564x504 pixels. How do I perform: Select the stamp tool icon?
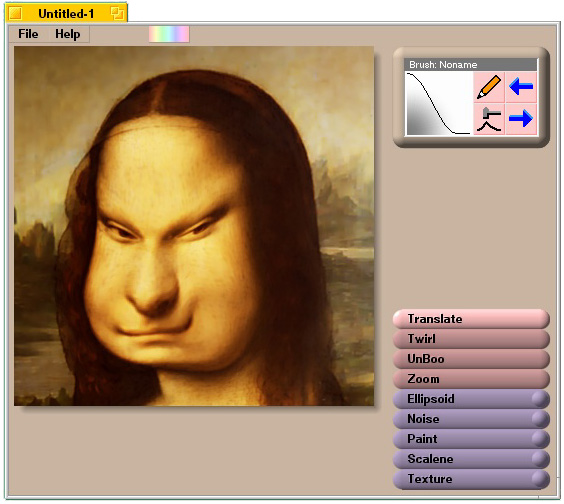(489, 119)
